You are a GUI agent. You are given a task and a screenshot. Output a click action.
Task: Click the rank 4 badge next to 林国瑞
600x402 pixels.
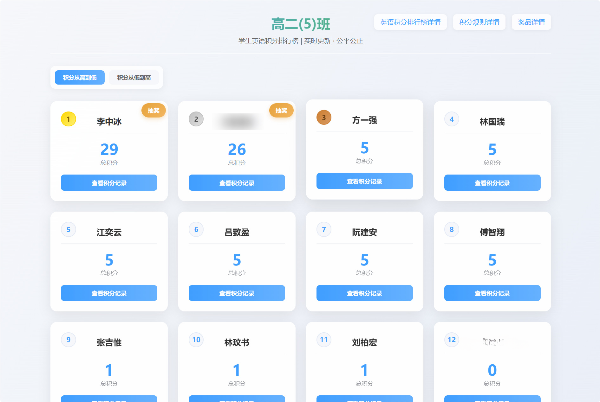coord(452,119)
